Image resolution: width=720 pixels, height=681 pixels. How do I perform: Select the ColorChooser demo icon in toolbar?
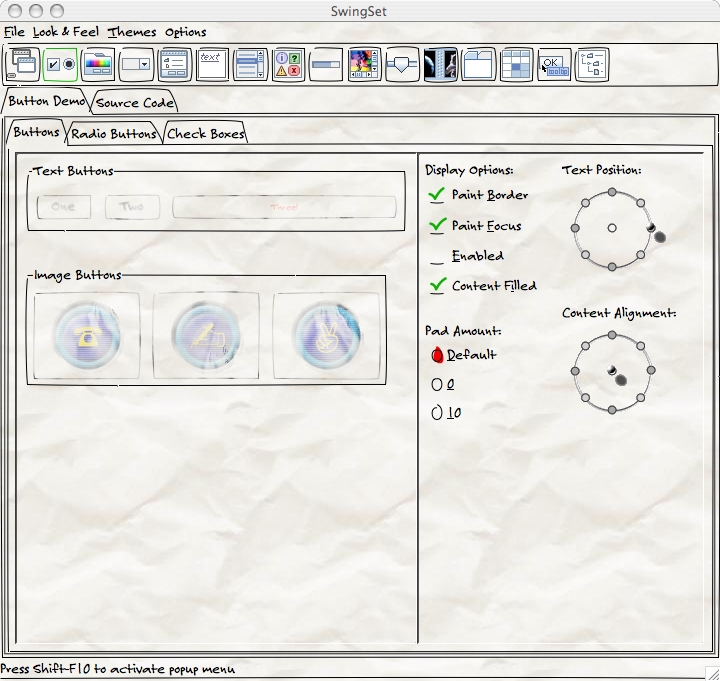coord(98,65)
